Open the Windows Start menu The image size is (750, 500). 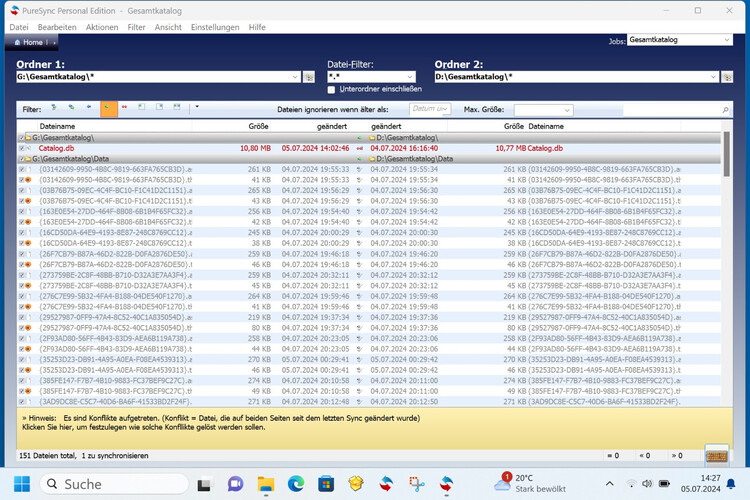coord(22,484)
